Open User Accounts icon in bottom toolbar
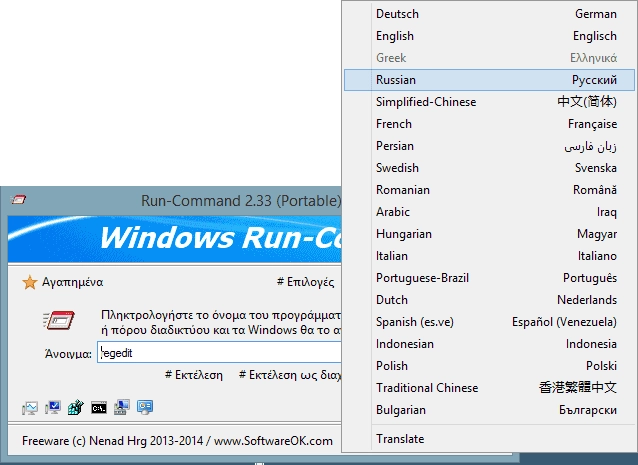Viewport: 638px width, 465px height. click(145, 407)
